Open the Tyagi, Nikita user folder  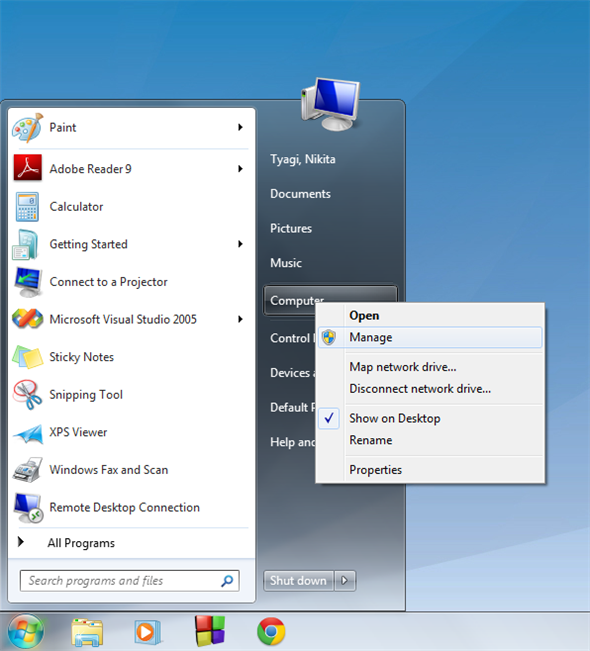[303, 159]
